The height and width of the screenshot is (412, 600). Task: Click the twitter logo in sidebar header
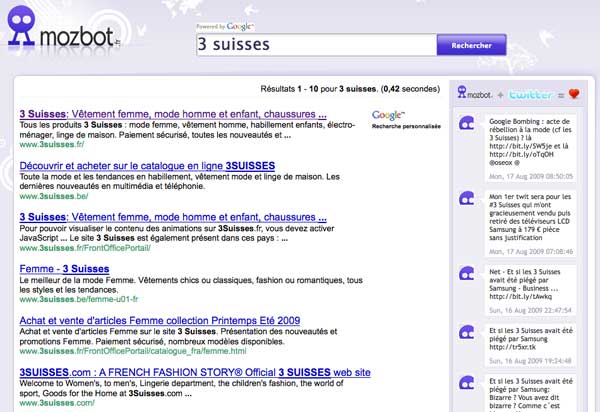(x=530, y=94)
